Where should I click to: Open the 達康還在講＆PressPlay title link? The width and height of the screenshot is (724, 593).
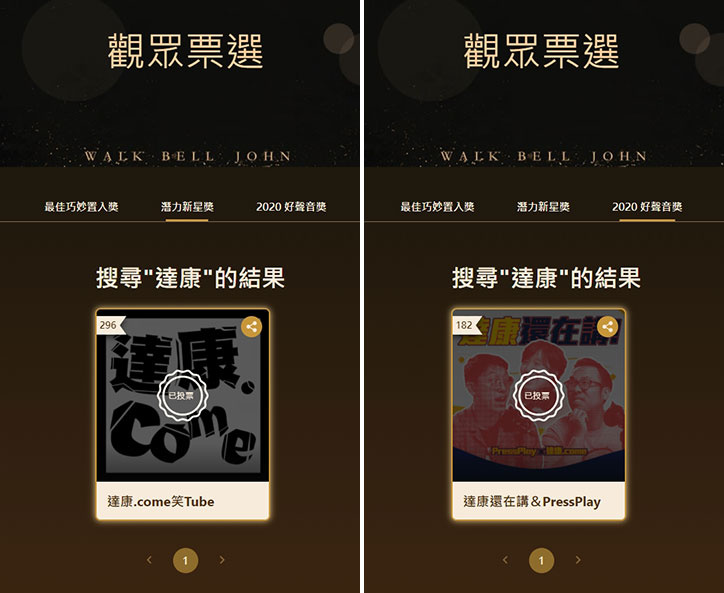pos(532,502)
